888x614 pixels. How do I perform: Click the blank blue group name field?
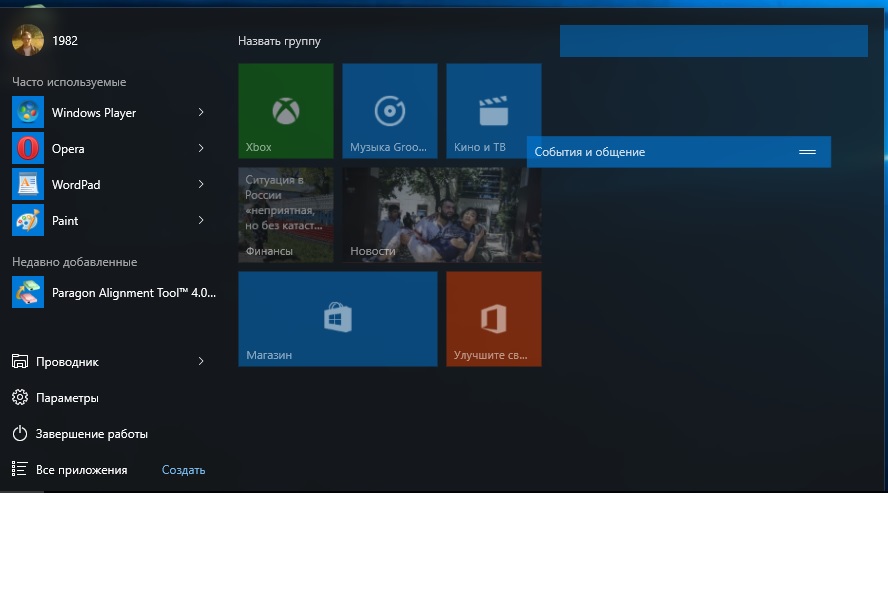click(x=714, y=41)
